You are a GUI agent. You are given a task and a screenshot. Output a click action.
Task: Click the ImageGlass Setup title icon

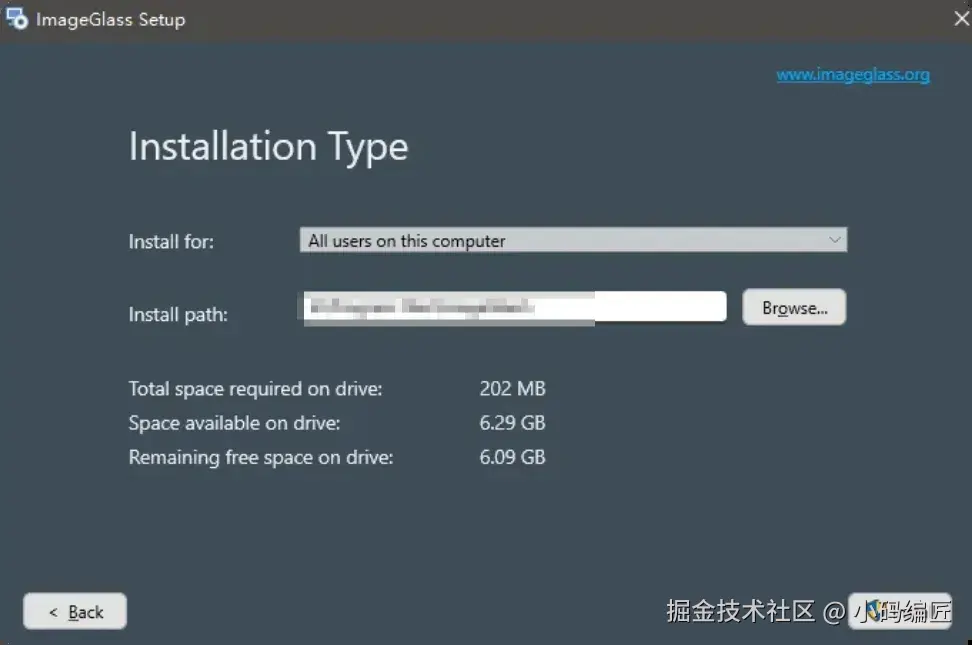point(17,19)
